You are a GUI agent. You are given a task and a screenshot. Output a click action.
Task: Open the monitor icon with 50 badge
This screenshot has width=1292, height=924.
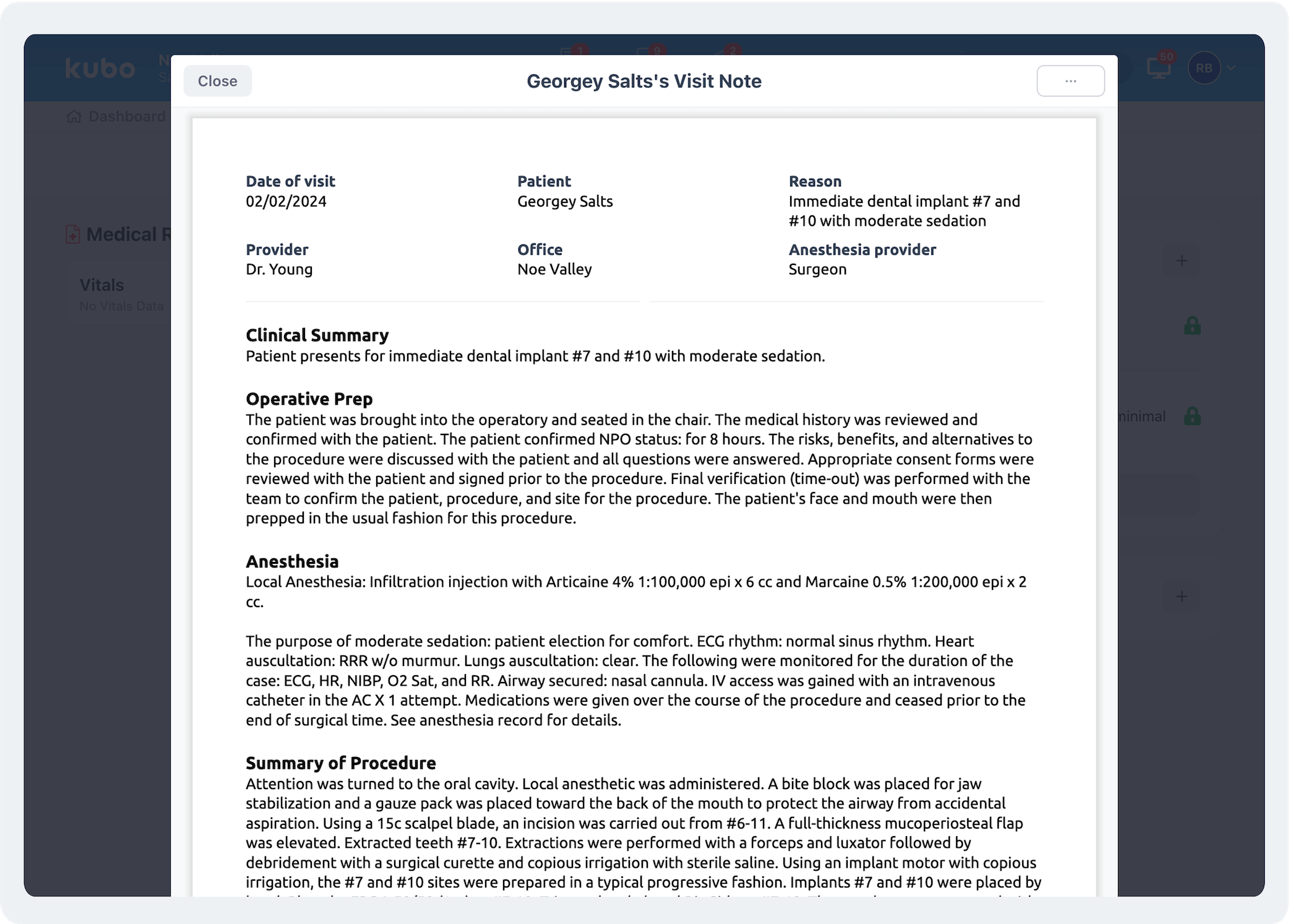coord(1158,68)
